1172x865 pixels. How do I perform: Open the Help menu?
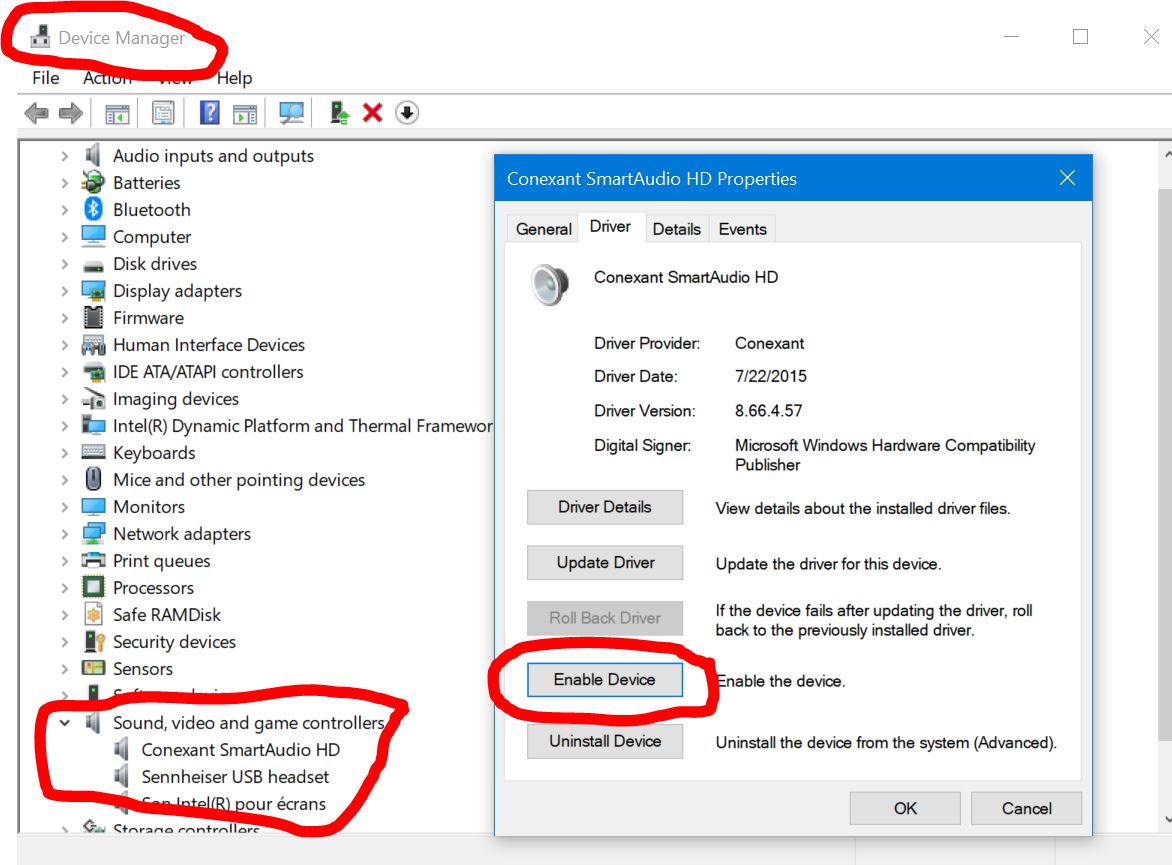(234, 78)
